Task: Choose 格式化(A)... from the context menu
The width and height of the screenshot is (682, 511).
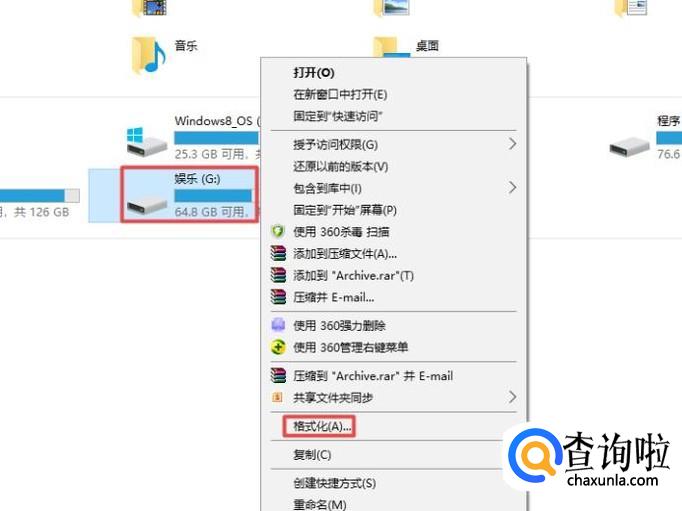Action: pos(322,426)
